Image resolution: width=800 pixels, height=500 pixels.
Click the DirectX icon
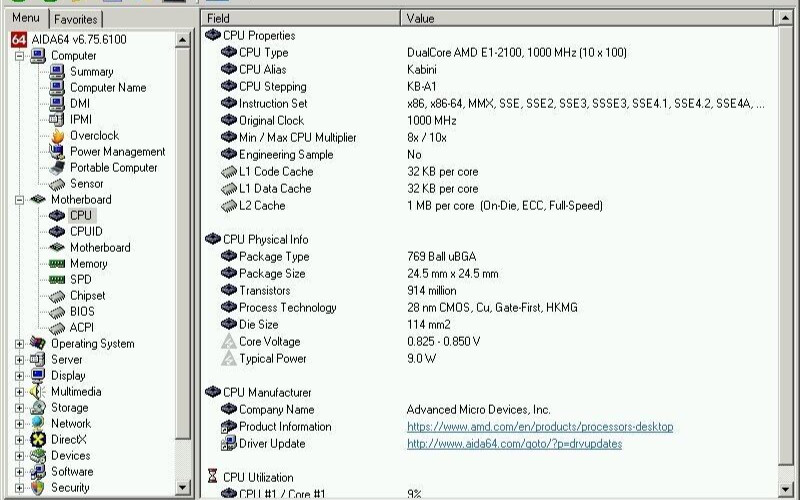pos(38,439)
